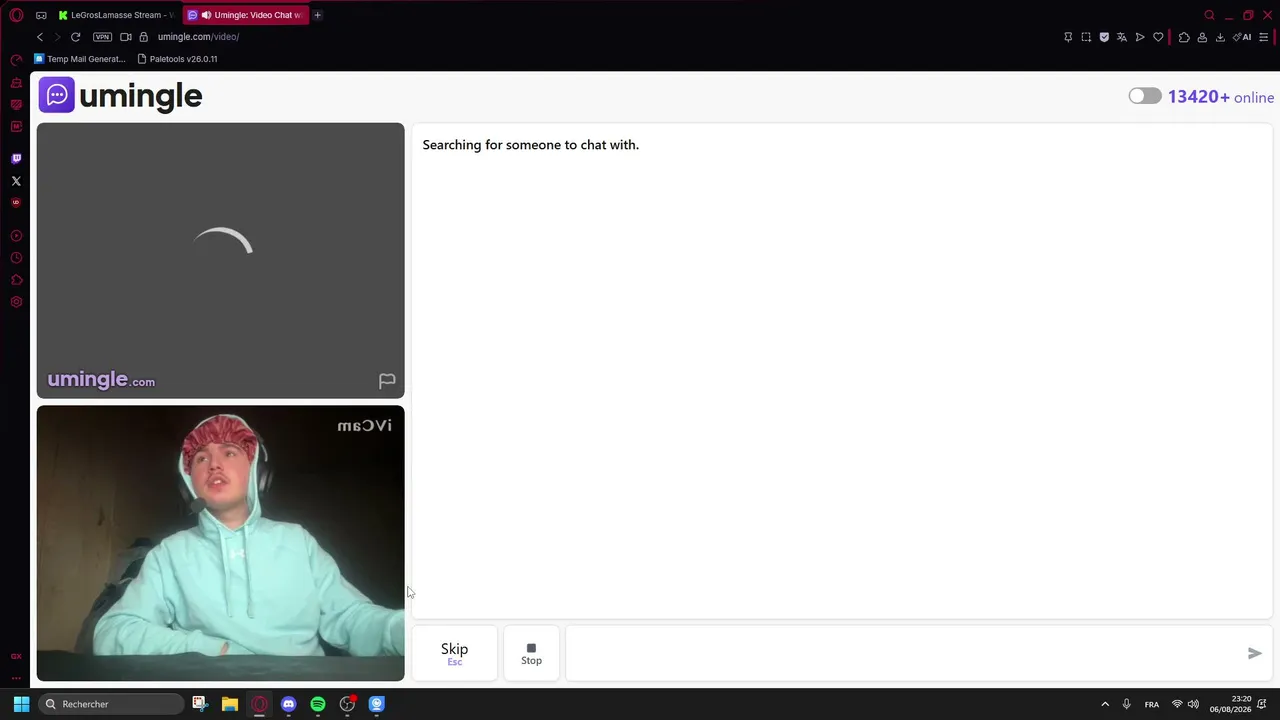This screenshot has height=720, width=1280.
Task: Select the Umingle: Video Chat tab
Action: coord(248,15)
